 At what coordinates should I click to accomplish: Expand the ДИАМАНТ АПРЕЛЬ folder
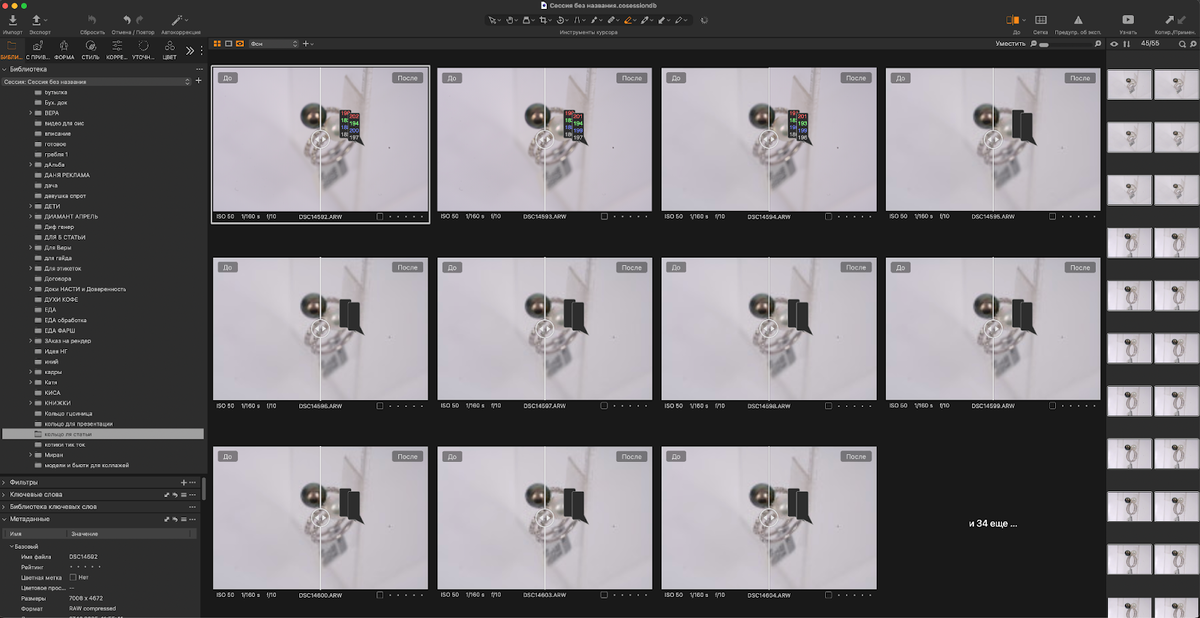tap(30, 216)
